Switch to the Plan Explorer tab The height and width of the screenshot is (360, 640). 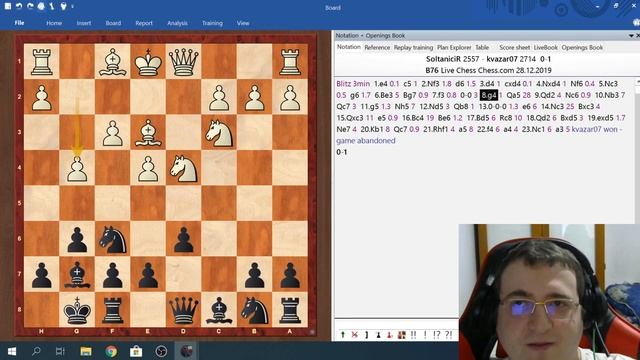coord(454,47)
